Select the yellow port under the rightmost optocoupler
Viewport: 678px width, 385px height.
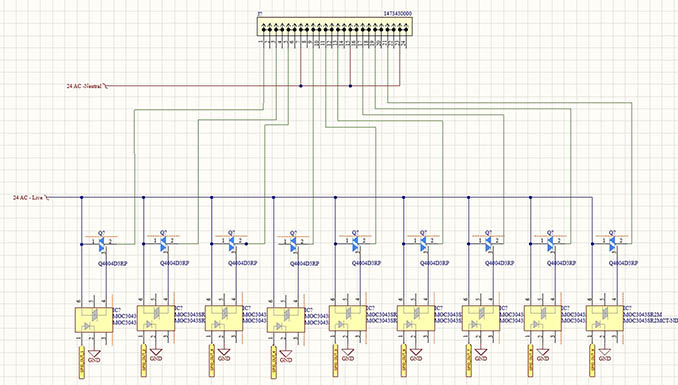click(592, 360)
